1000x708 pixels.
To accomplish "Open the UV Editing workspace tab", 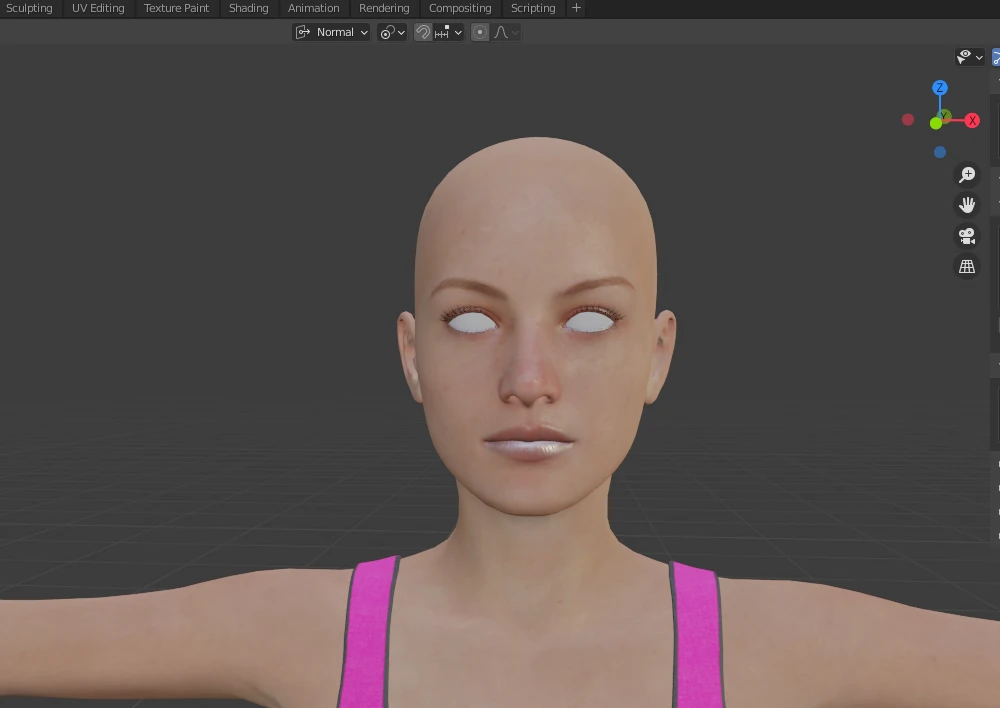I will (98, 8).
